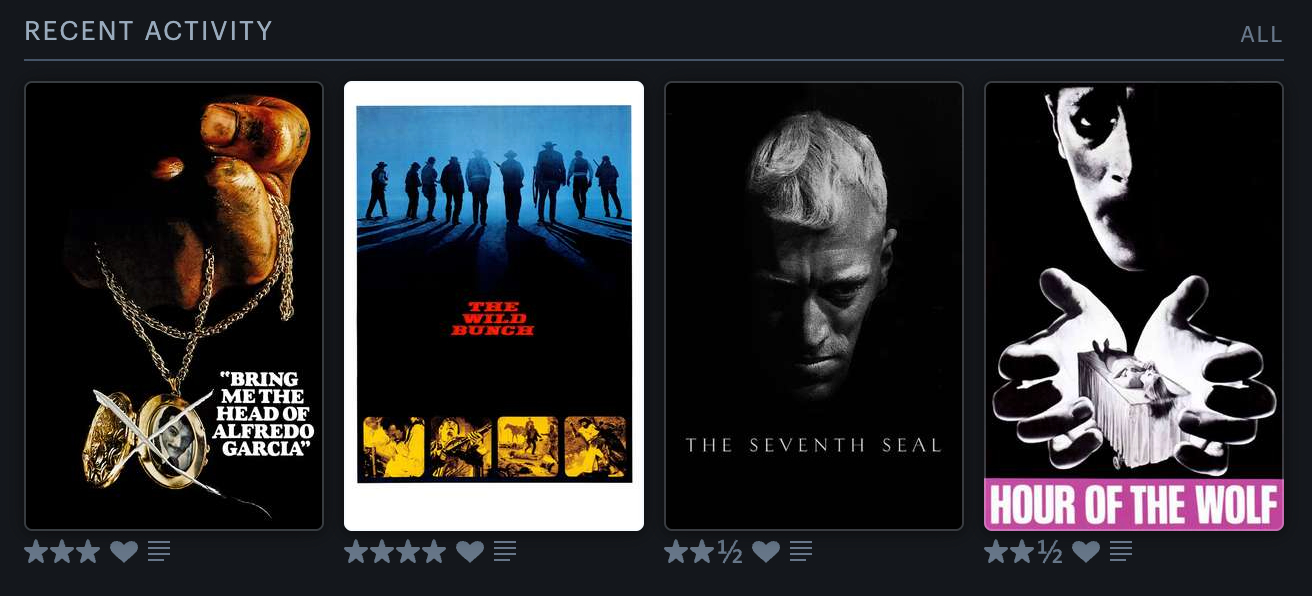Open the review icon under The Wild Bunch
Viewport: 1312px width, 596px height.
505,551
